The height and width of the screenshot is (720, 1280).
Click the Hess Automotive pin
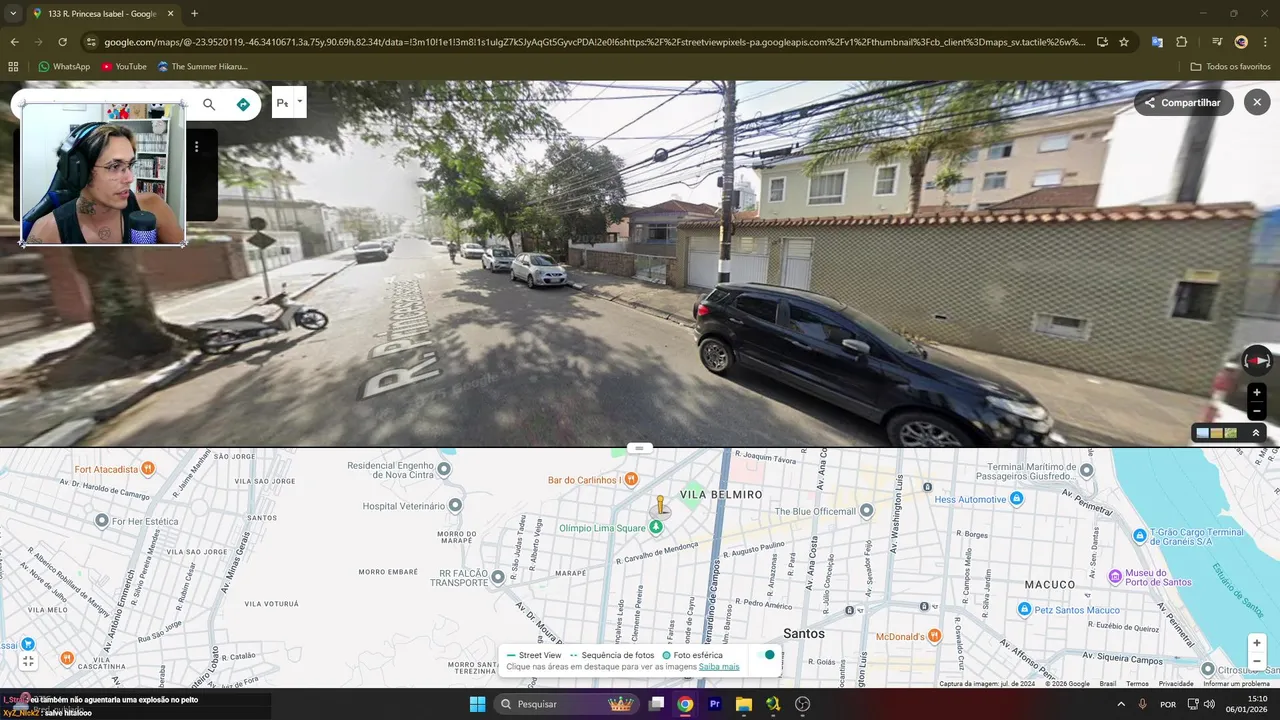click(x=1017, y=498)
